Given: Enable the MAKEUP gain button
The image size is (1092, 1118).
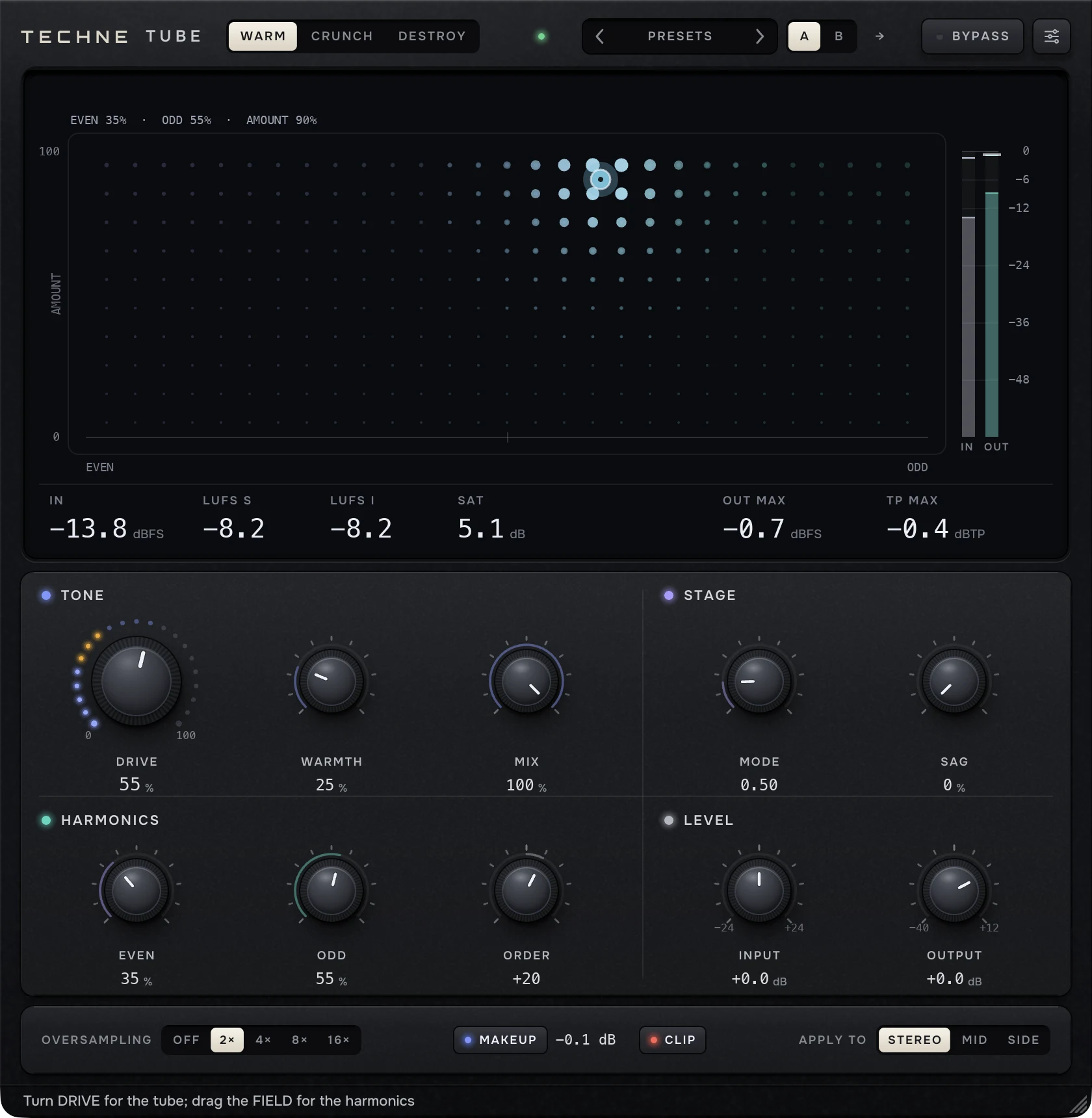Looking at the screenshot, I should pyautogui.click(x=500, y=1040).
